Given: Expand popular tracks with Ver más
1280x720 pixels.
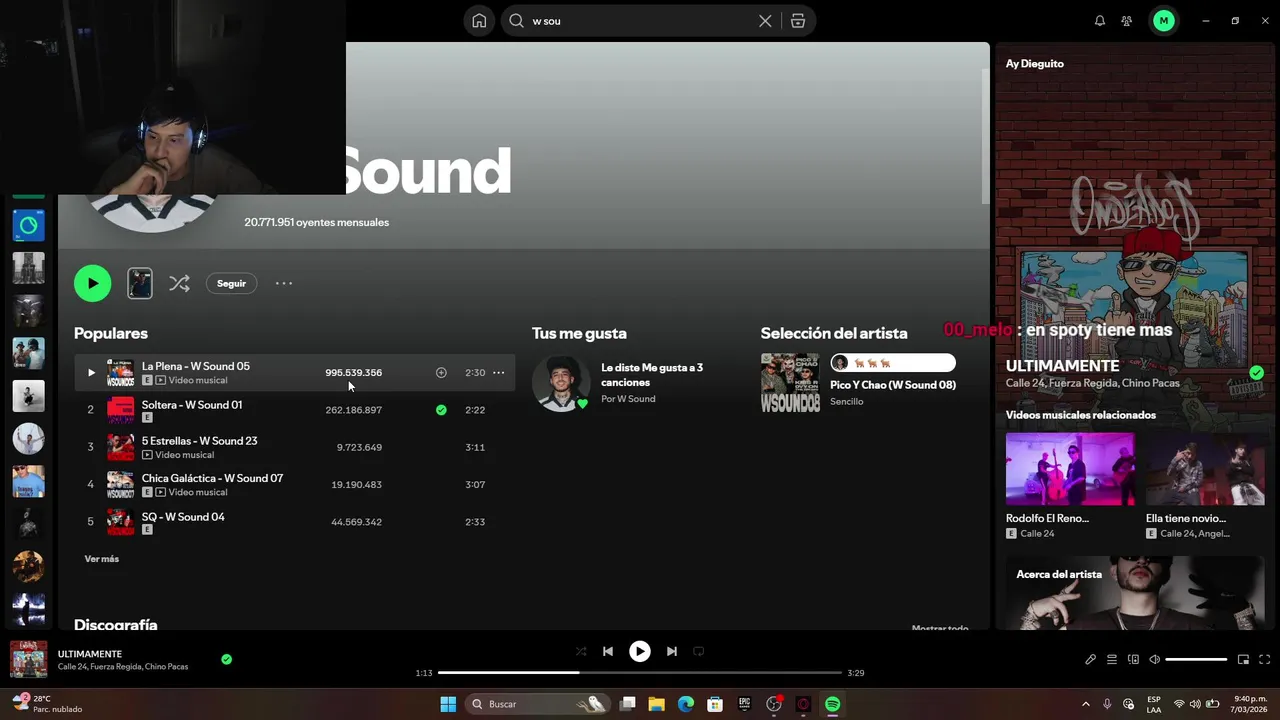Looking at the screenshot, I should (101, 559).
